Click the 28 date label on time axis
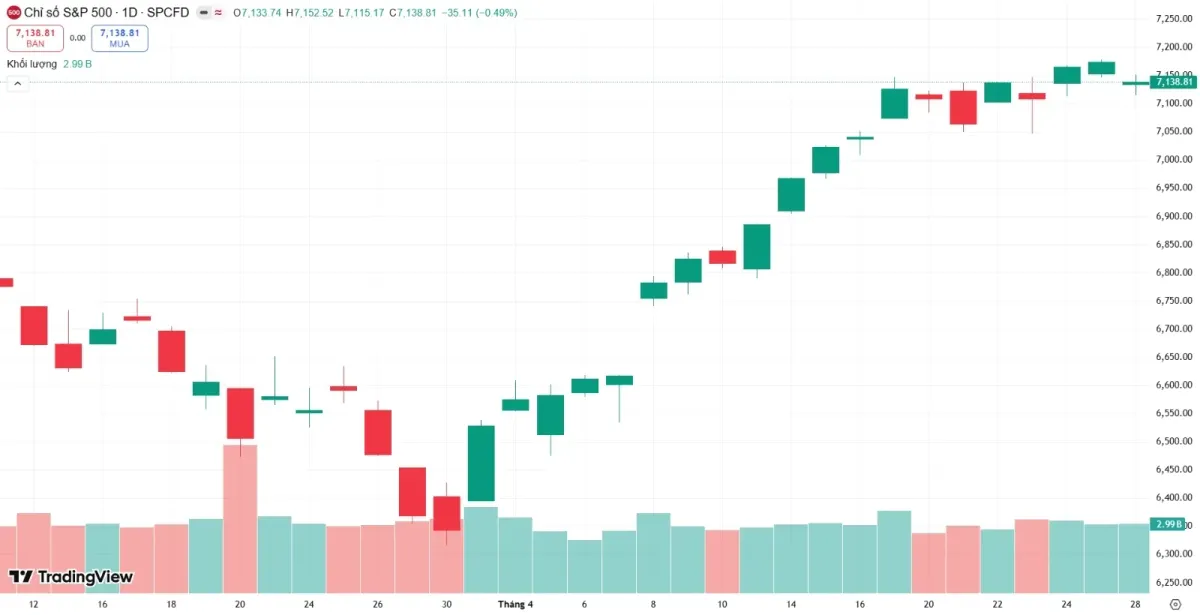1200x615 pixels. click(x=1136, y=604)
